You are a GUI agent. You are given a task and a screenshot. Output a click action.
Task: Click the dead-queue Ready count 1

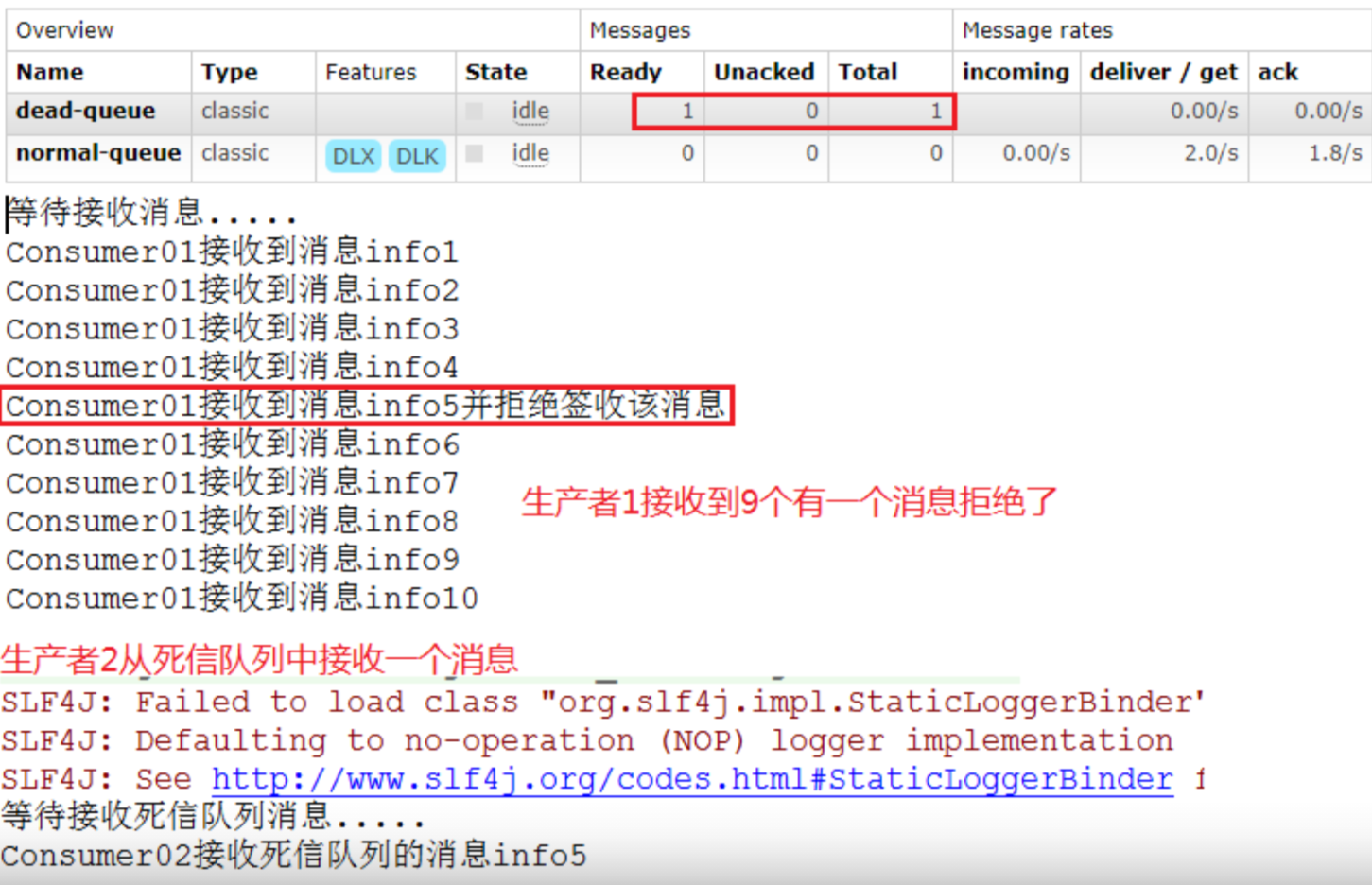tap(687, 112)
